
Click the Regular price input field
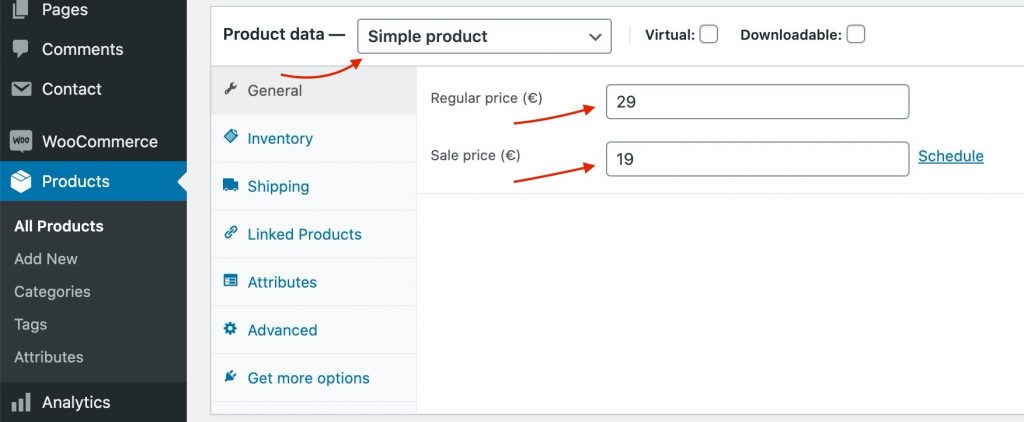click(757, 102)
